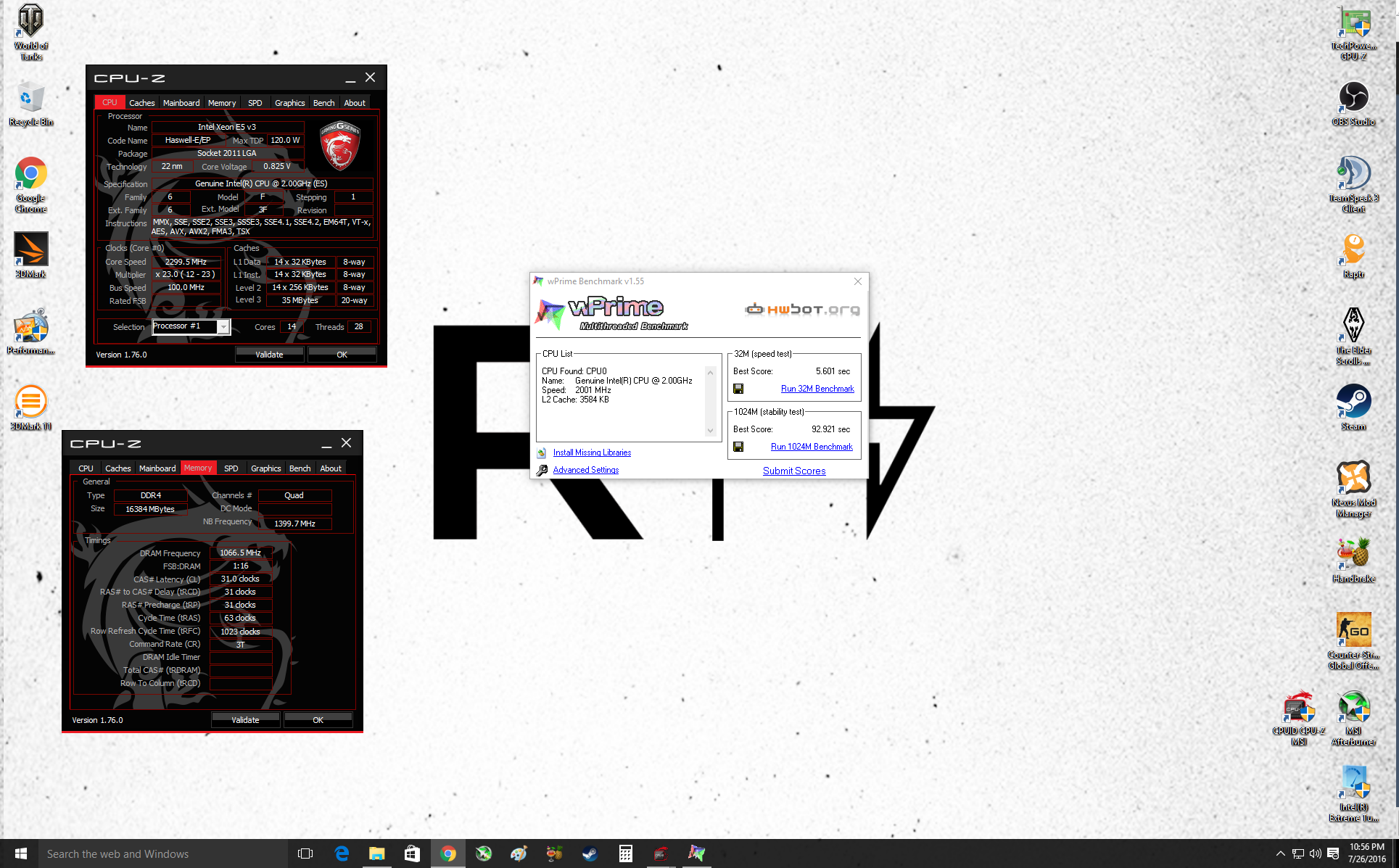Click the CPU List scrollbar in wPrime
This screenshot has width=1399, height=868.
click(x=710, y=401)
